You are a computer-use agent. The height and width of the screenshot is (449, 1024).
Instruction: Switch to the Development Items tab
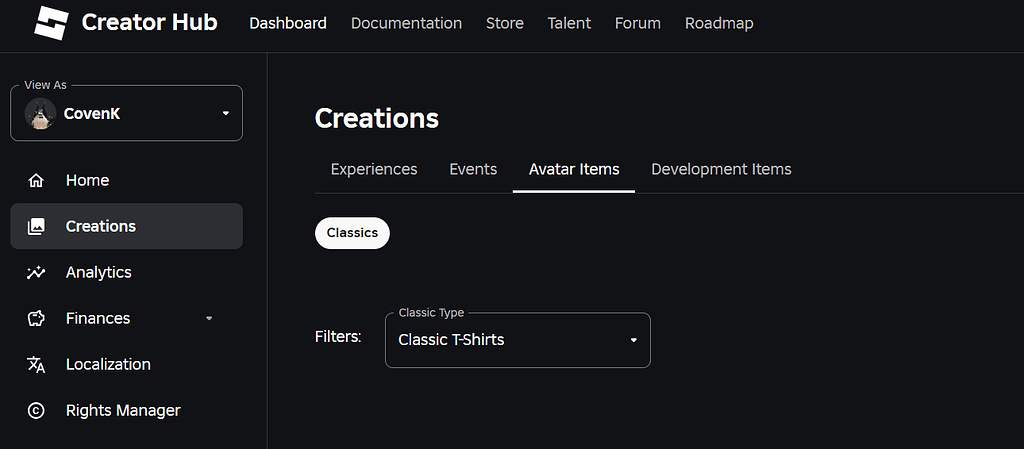(x=722, y=170)
